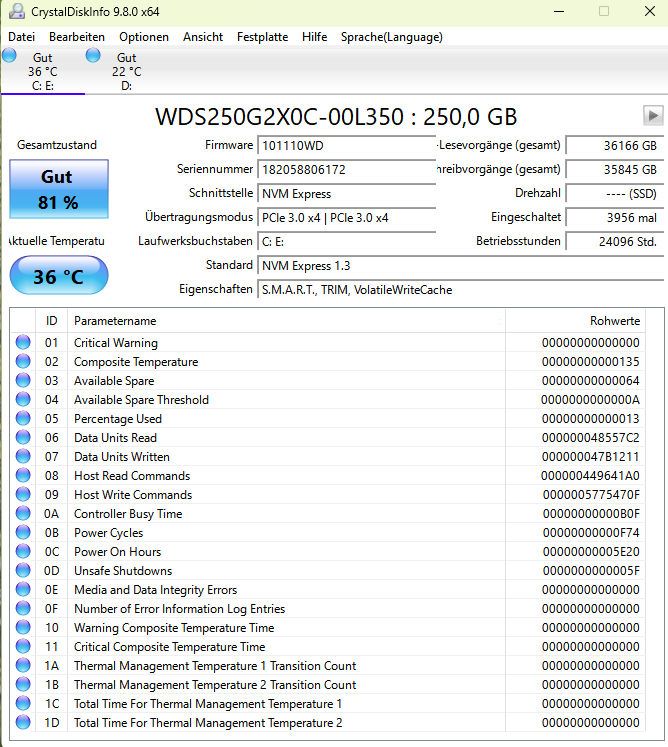Click status icon of Host Write Commands row
The image size is (668, 747).
pos(23,494)
